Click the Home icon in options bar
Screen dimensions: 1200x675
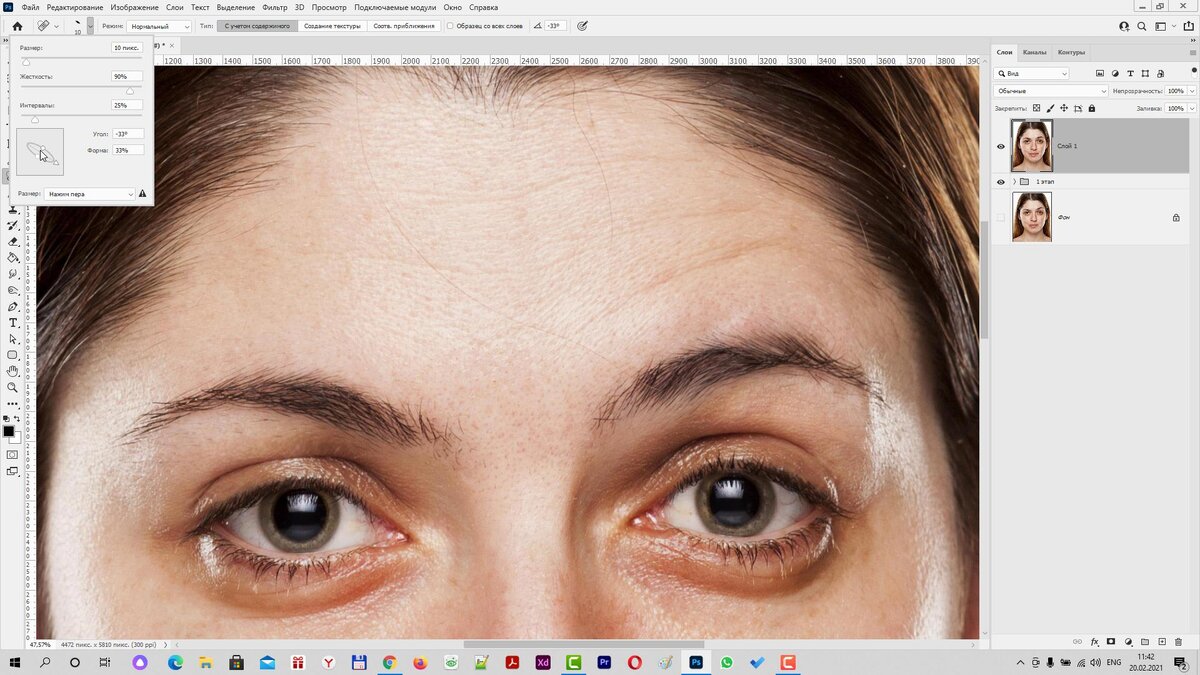click(17, 26)
